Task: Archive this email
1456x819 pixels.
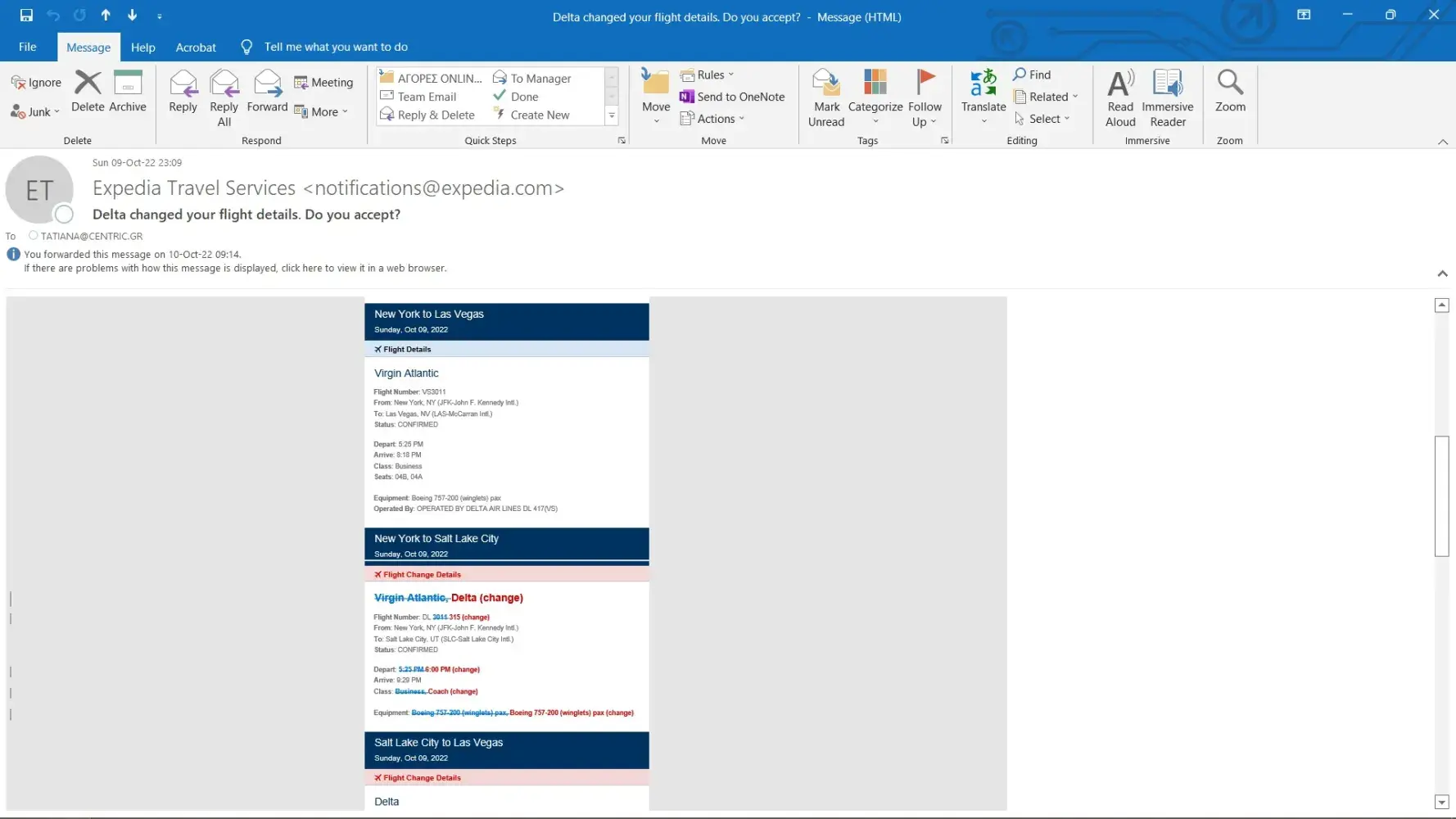Action: 128,91
